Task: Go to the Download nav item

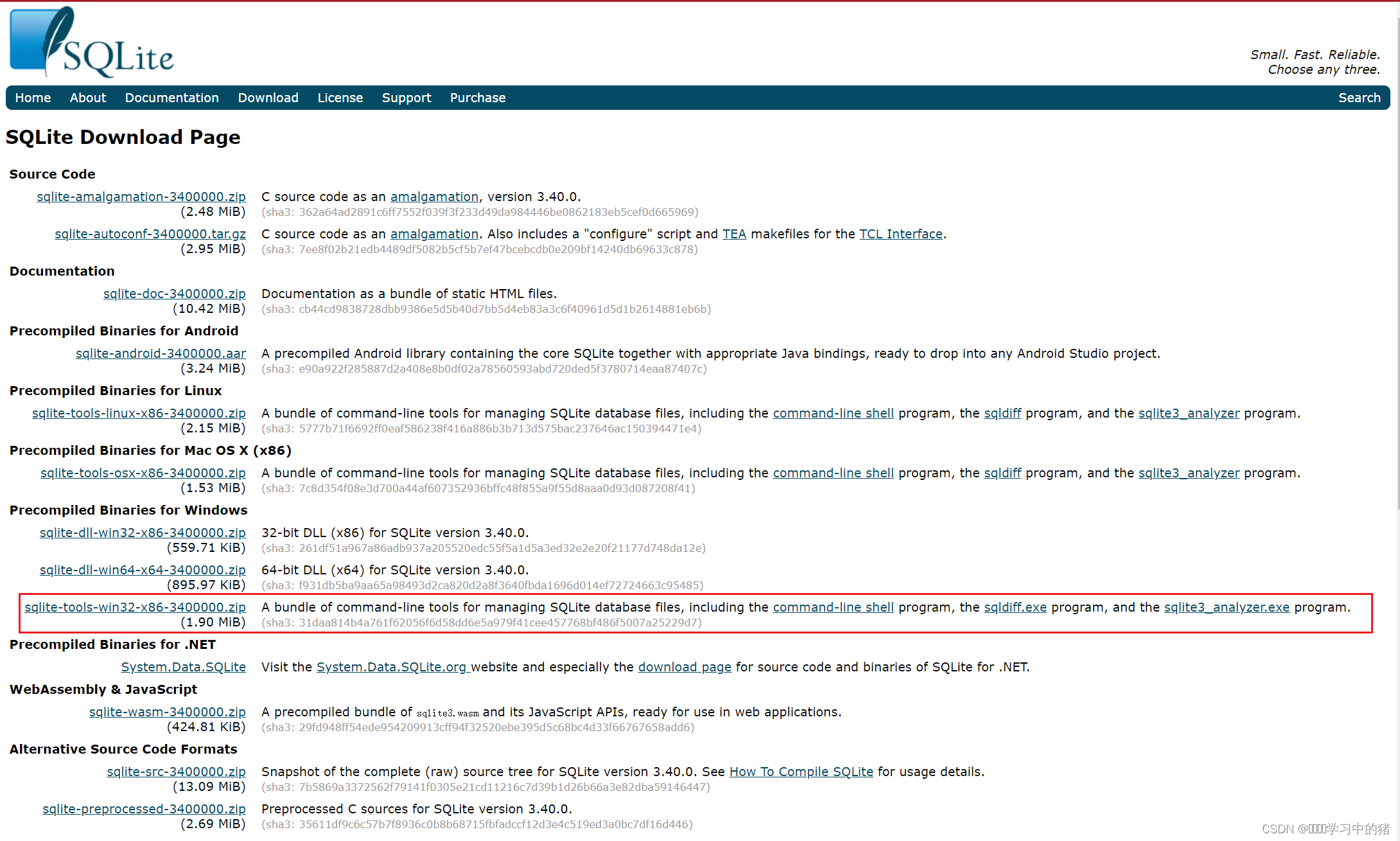Action: (268, 98)
